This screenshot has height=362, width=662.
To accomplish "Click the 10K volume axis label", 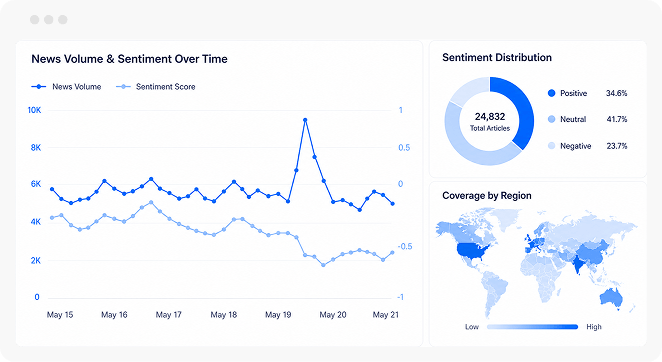I will [35, 110].
